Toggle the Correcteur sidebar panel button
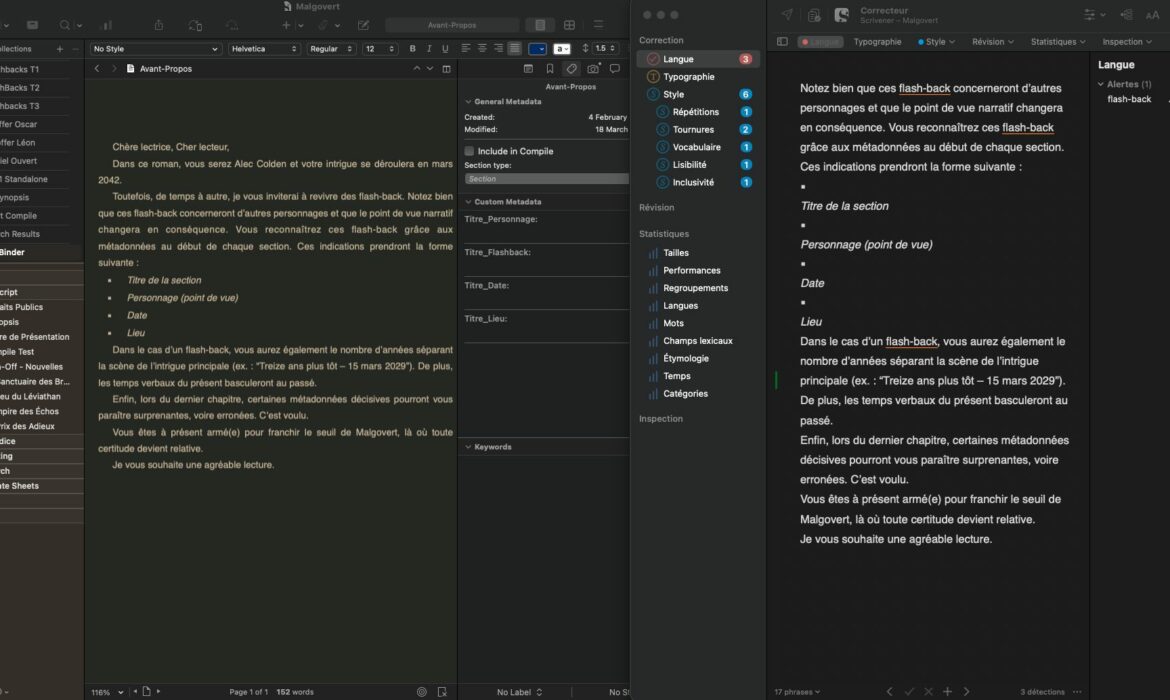 point(782,42)
